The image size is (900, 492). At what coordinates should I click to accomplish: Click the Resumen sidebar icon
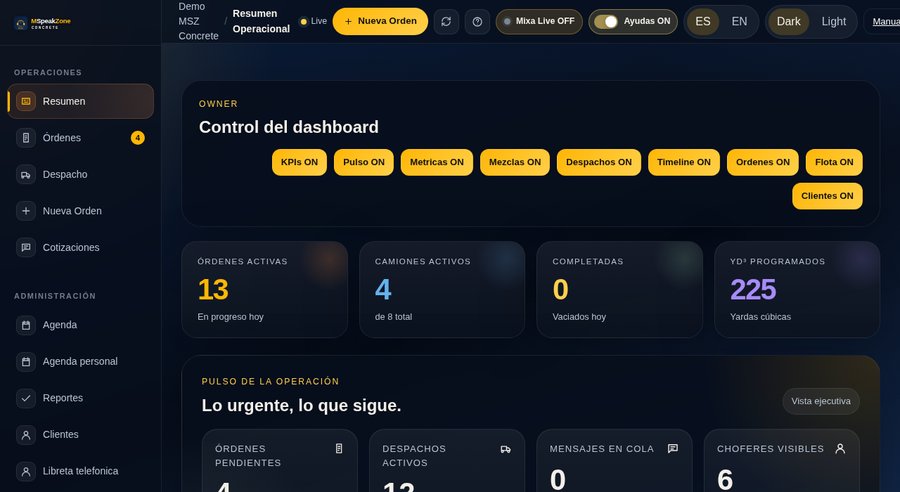coord(26,101)
